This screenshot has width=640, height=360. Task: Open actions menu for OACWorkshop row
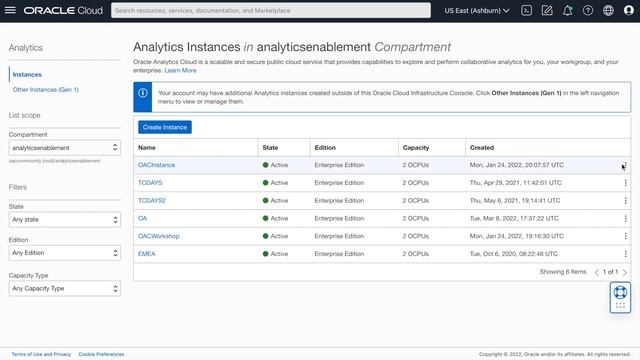(x=625, y=236)
